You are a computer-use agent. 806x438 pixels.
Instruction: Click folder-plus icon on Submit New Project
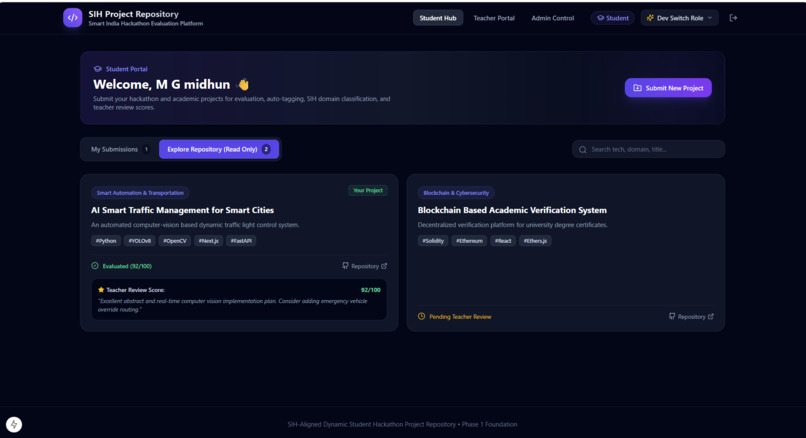coord(637,88)
